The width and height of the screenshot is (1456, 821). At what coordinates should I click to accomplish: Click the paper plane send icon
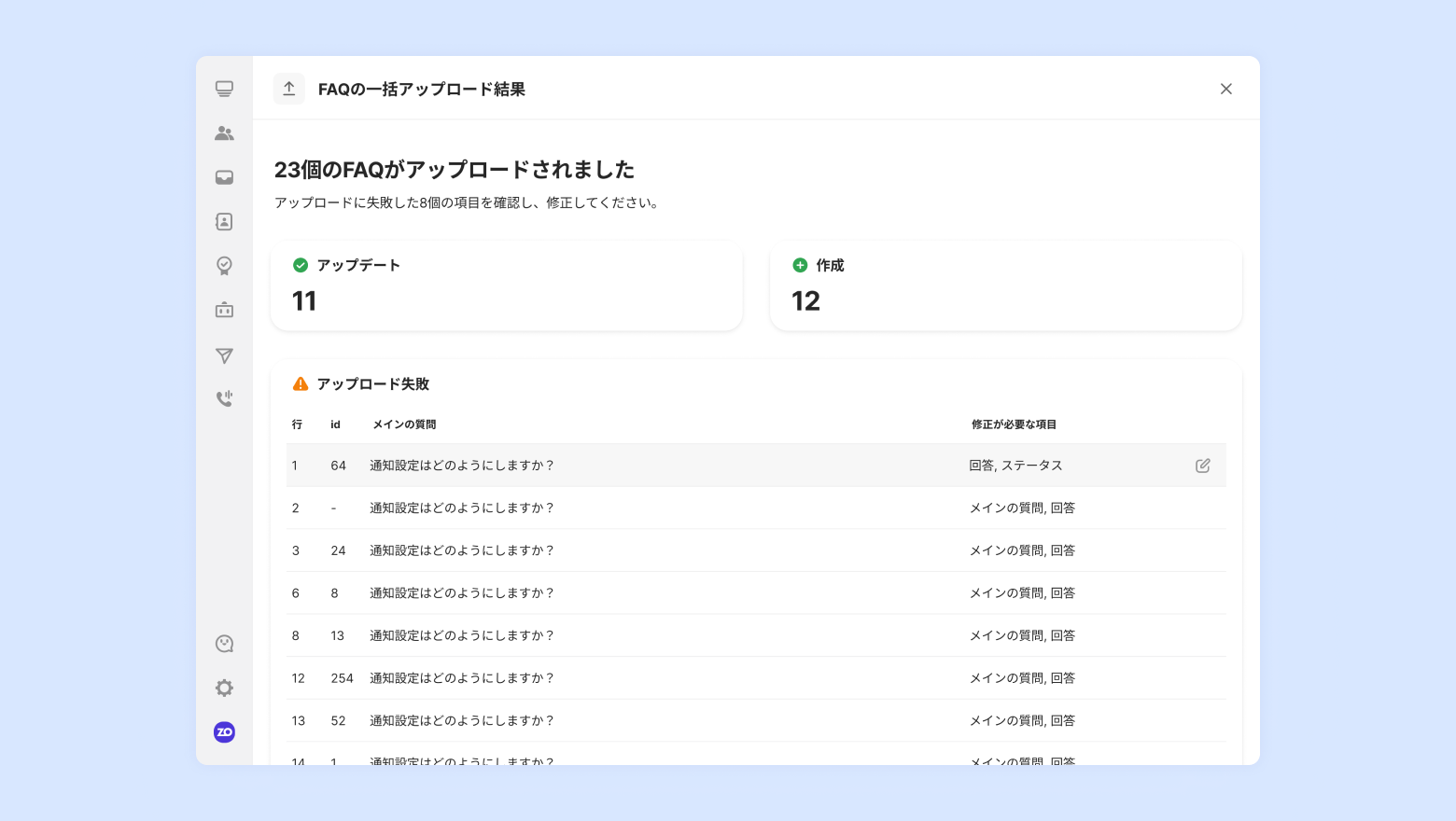tap(224, 355)
